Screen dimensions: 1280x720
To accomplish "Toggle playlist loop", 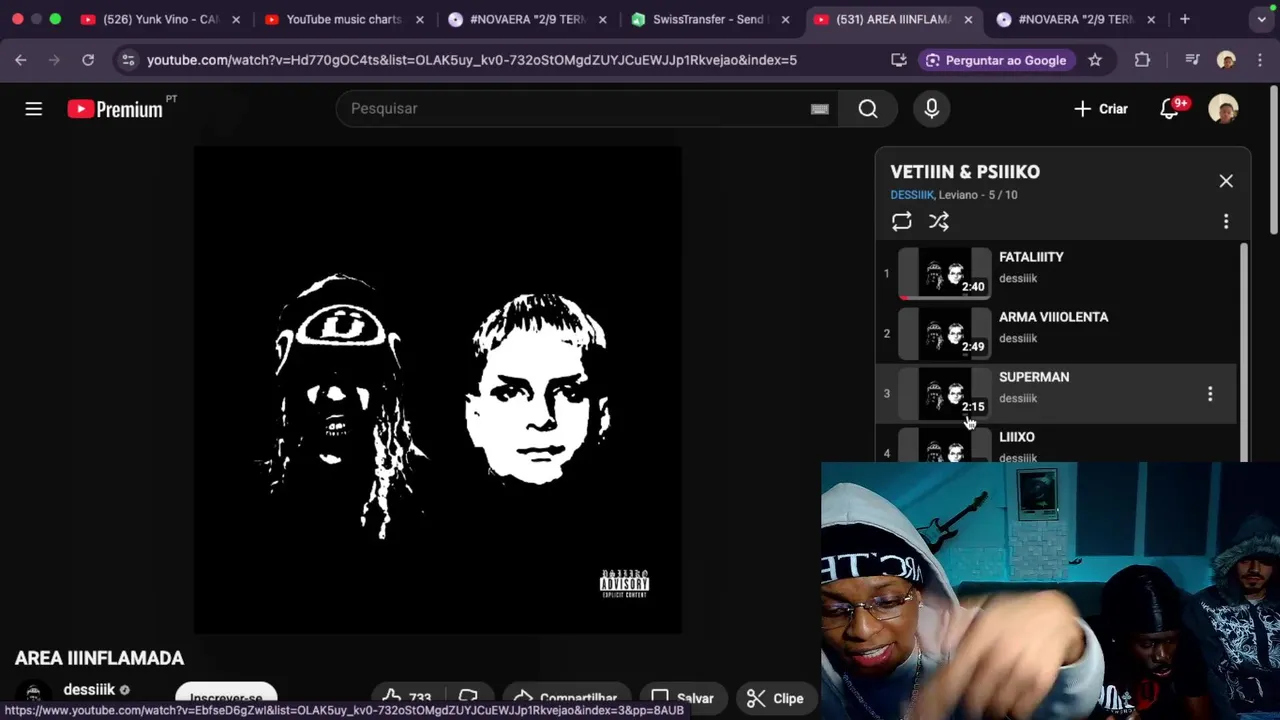I will pyautogui.click(x=902, y=221).
